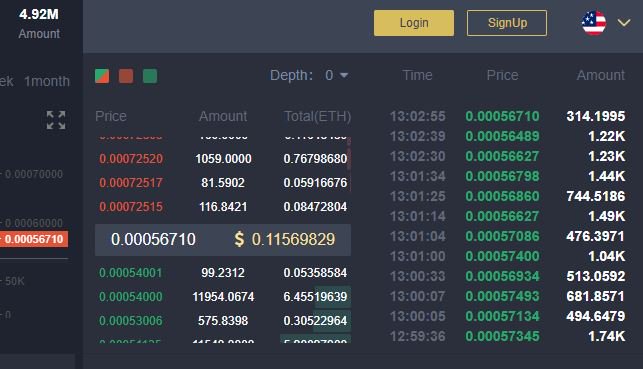
Task: Select the 1month chart interval
Action: point(47,81)
